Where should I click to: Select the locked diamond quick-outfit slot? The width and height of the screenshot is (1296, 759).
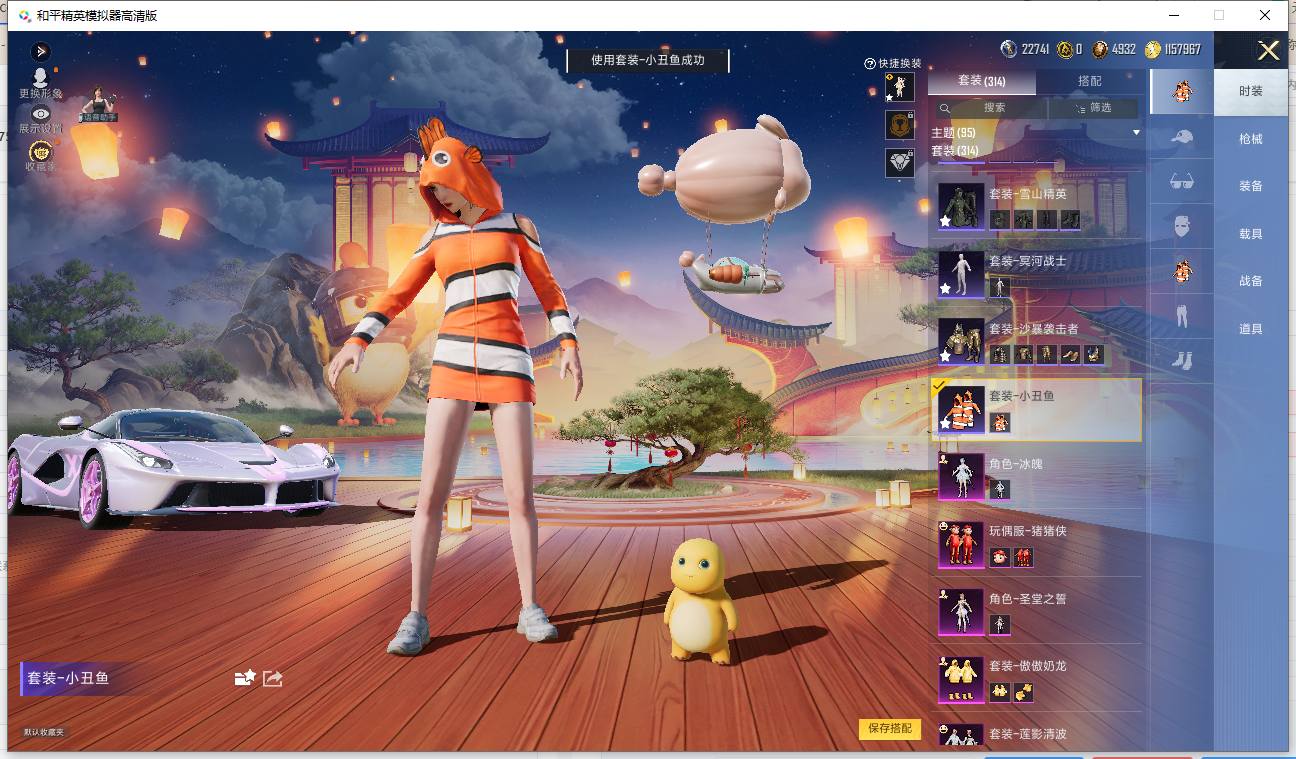[x=900, y=163]
